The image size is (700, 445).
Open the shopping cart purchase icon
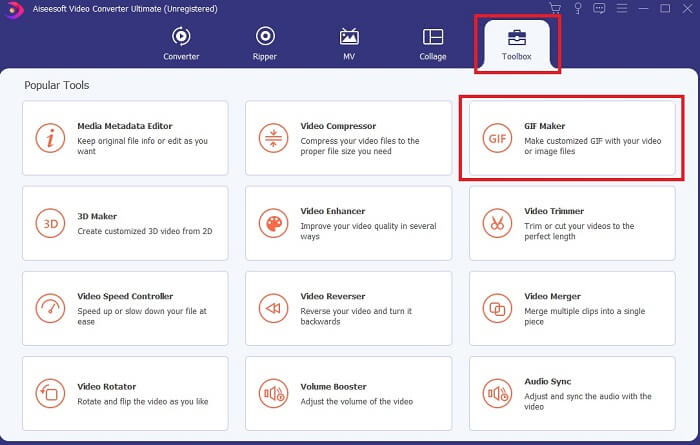555,8
